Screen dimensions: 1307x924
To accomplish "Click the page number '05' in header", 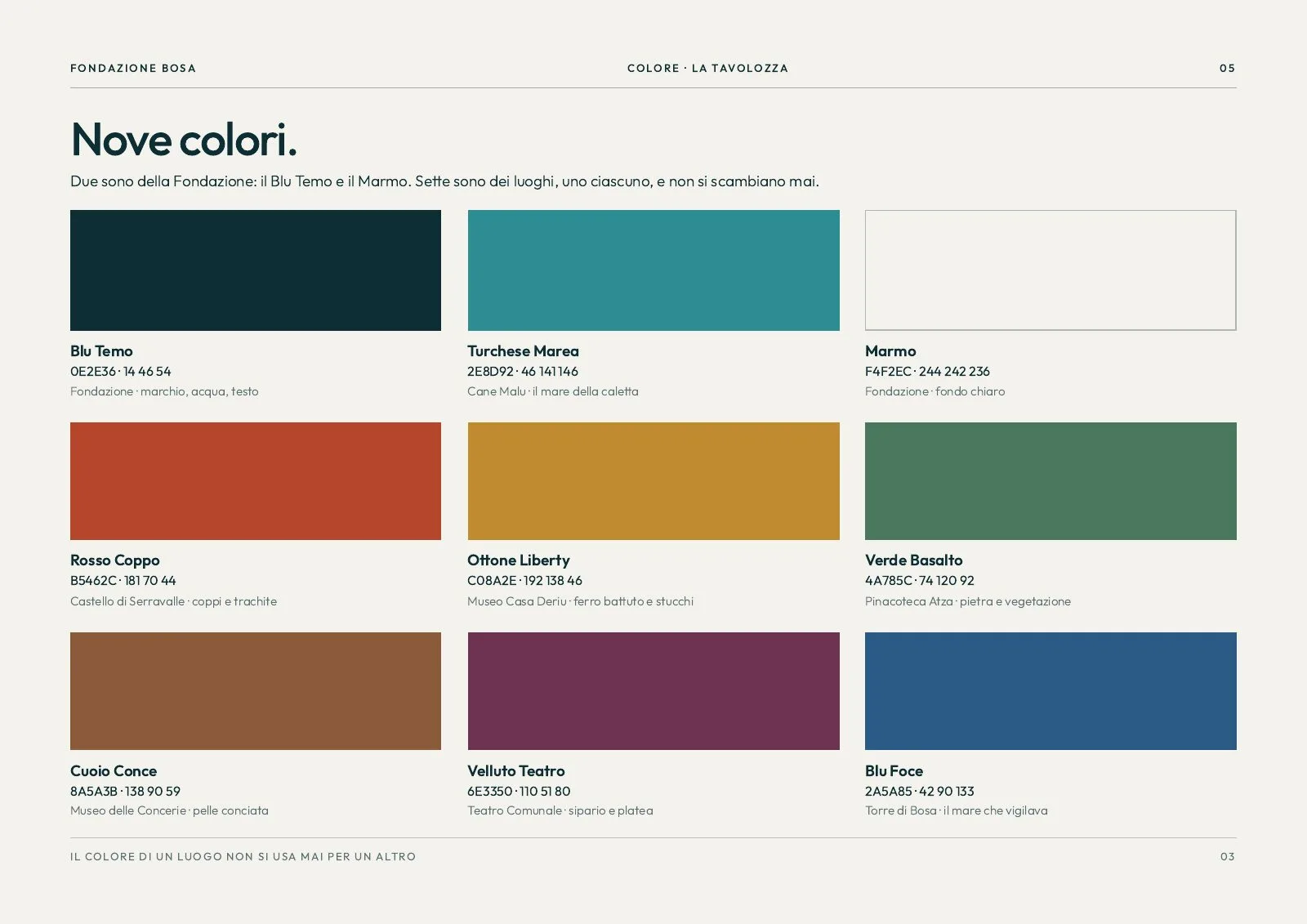I will 1227,69.
